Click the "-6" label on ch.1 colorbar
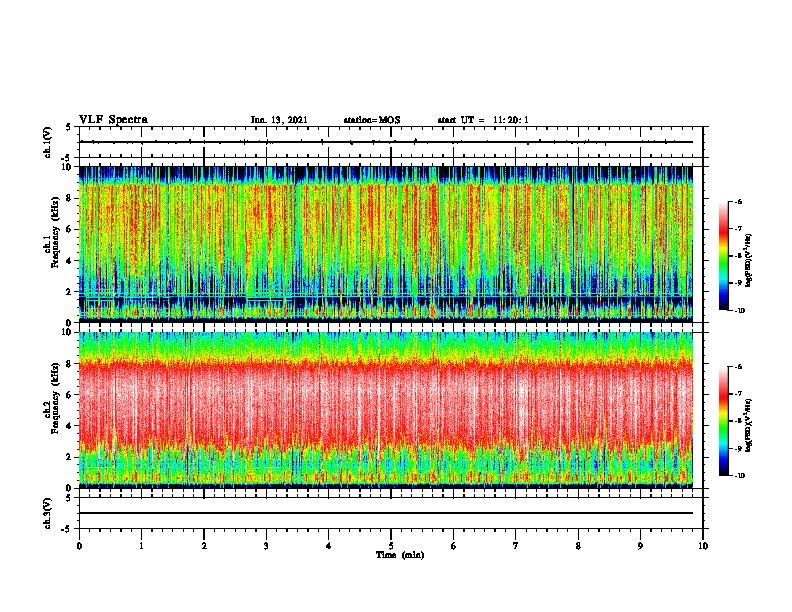The image size is (792, 612). [738, 201]
